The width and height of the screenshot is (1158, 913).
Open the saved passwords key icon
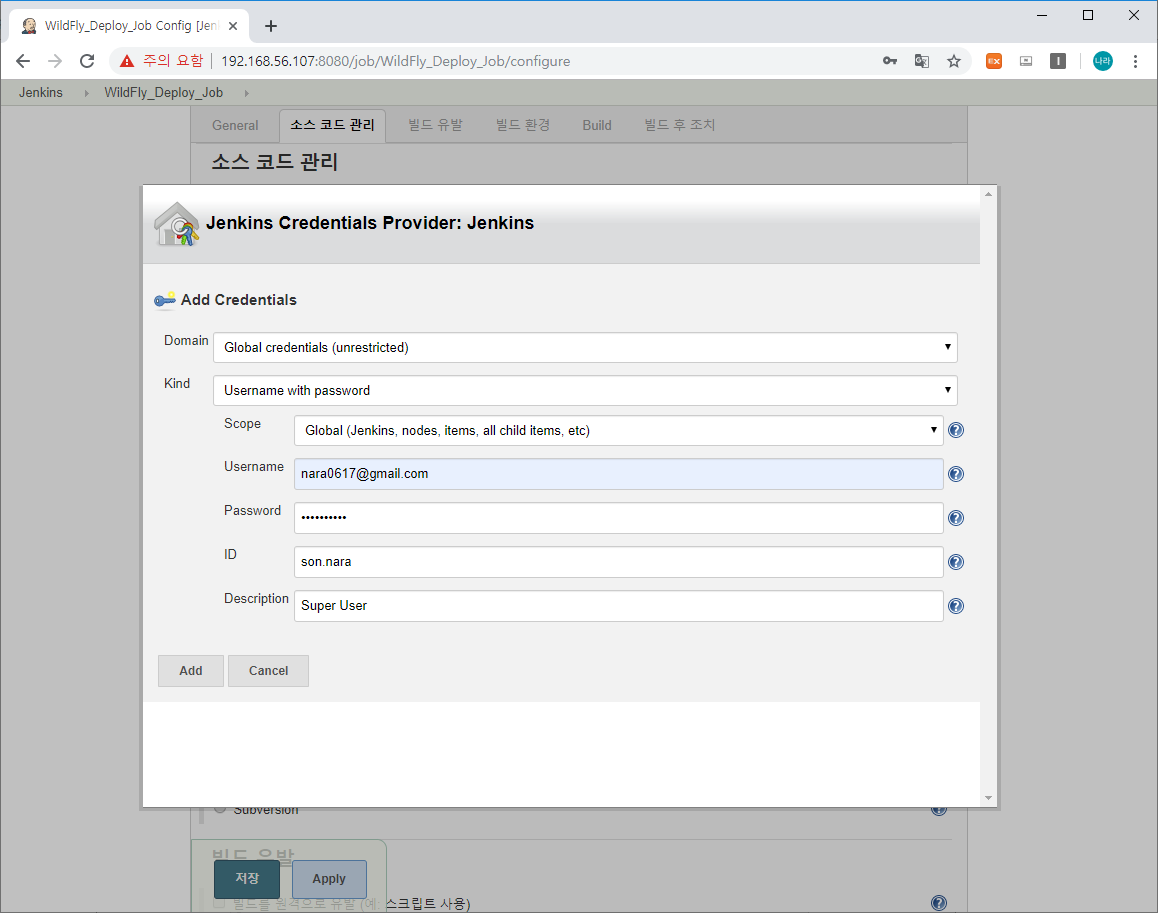pos(890,61)
